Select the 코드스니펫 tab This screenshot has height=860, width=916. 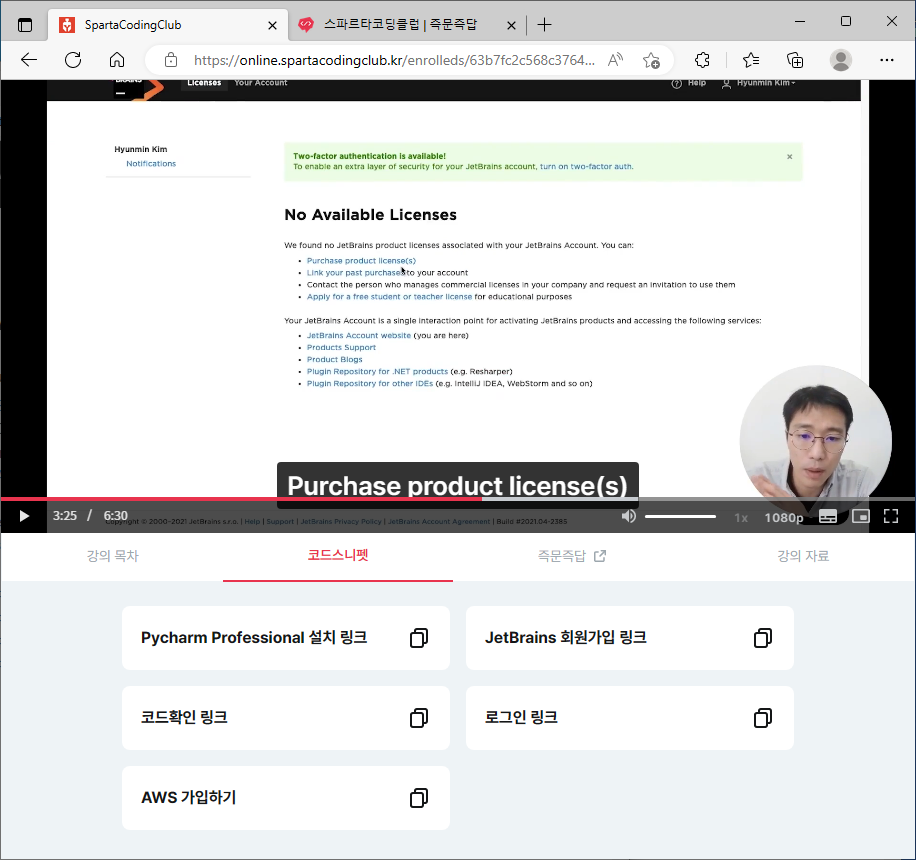click(338, 555)
